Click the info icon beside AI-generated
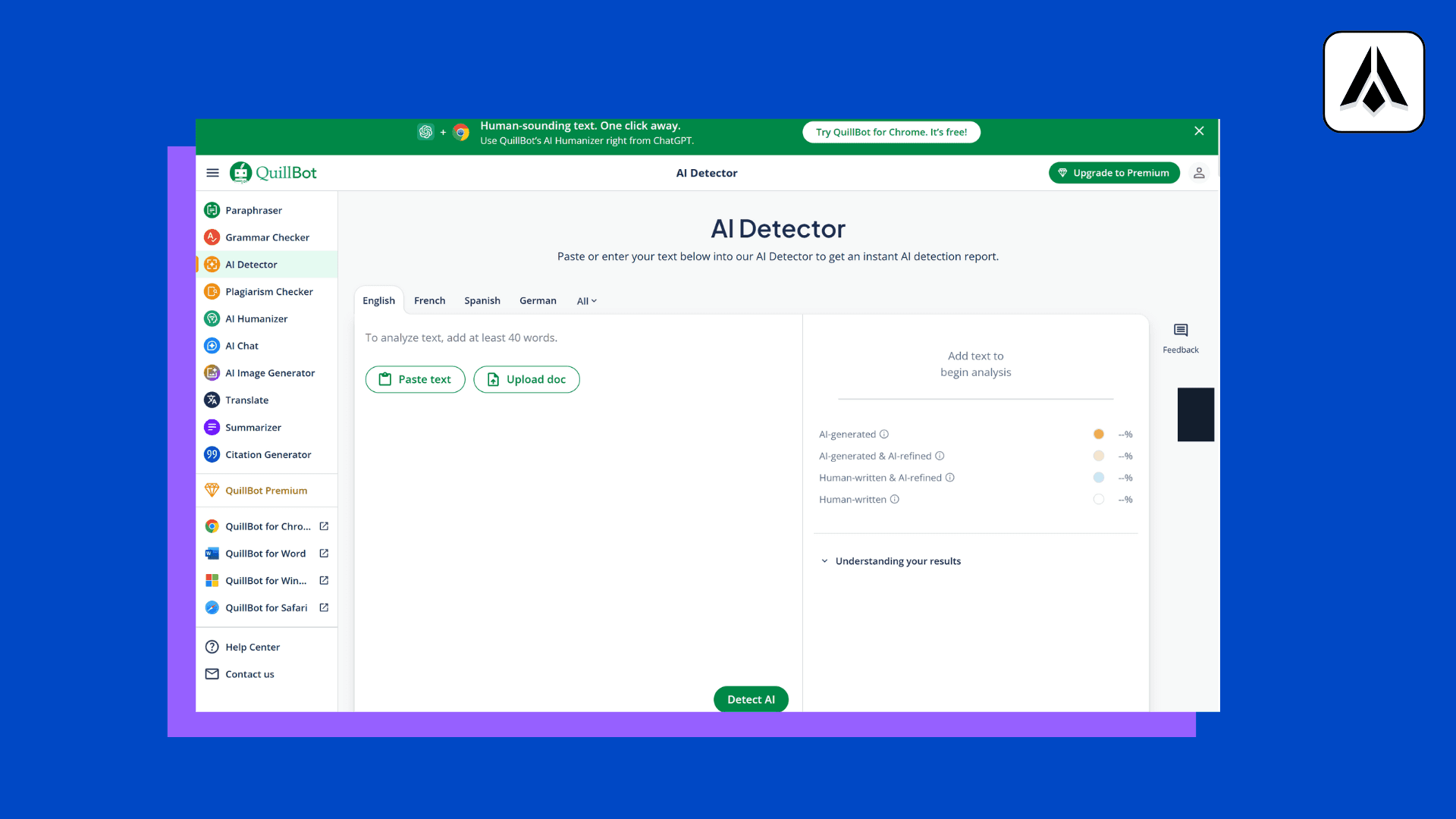This screenshot has height=819, width=1456. pyautogui.click(x=884, y=435)
